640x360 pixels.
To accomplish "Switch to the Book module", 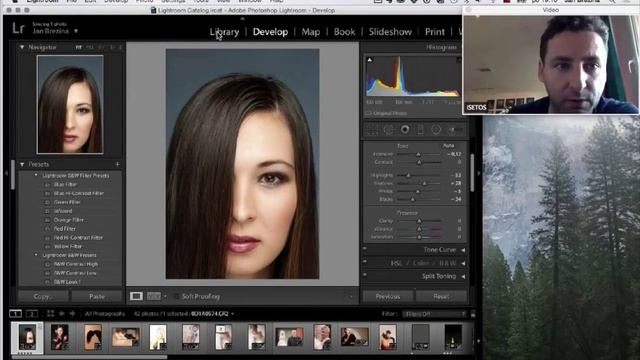I will pyautogui.click(x=344, y=32).
